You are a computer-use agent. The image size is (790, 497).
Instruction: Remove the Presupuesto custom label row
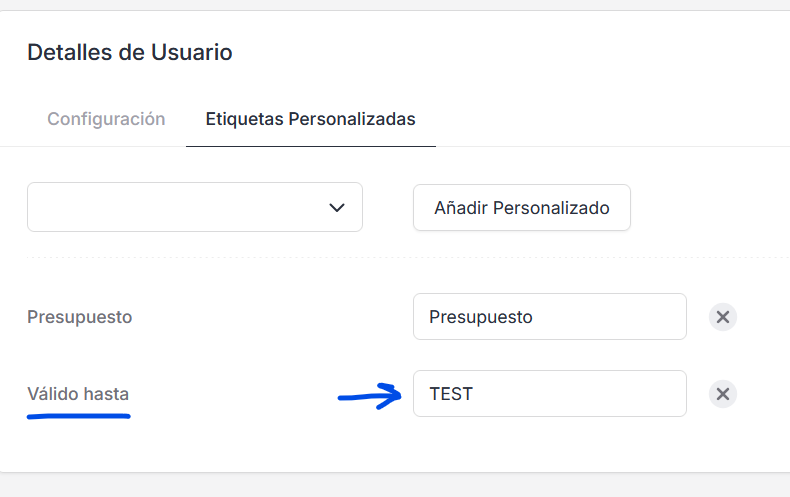[x=722, y=317]
